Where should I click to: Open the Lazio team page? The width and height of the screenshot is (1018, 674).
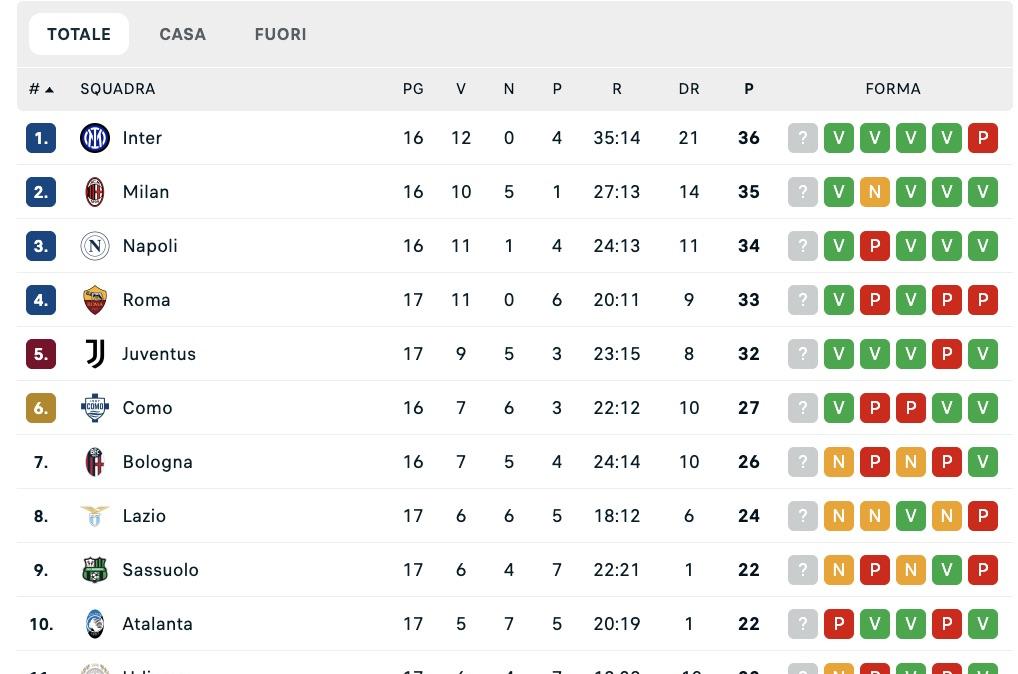pyautogui.click(x=144, y=516)
